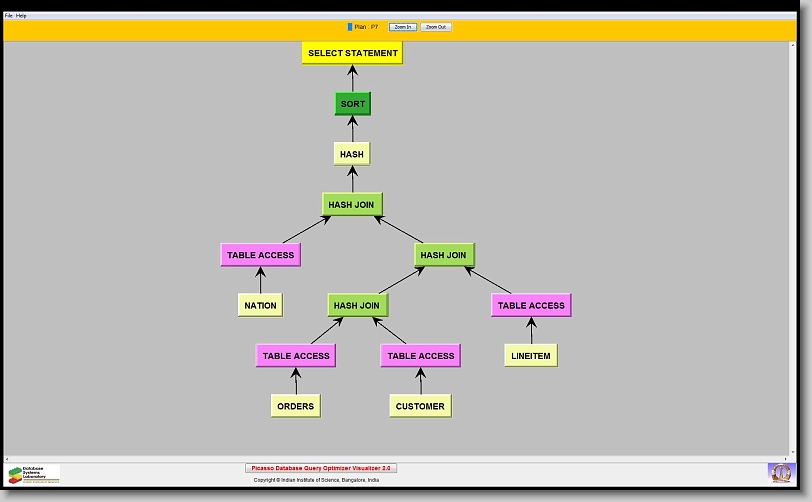This screenshot has width=812, height=502.
Task: Click the Picasso Database Query Optimizer Visualizer button
Action: 321,468
